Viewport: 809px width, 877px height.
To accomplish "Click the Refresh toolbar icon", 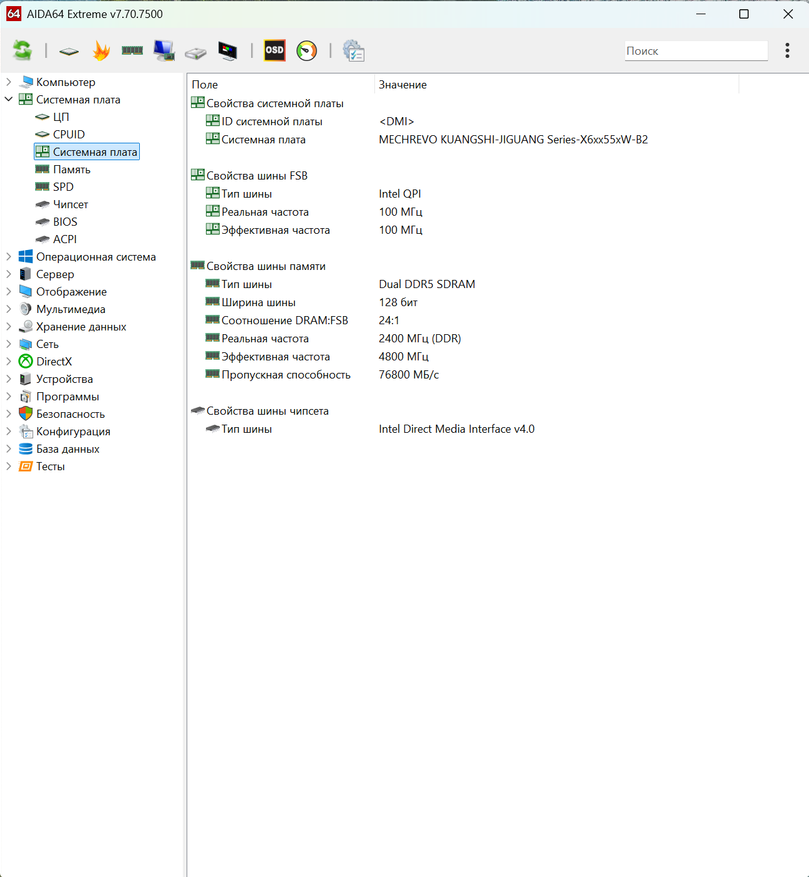I will pyautogui.click(x=22, y=50).
